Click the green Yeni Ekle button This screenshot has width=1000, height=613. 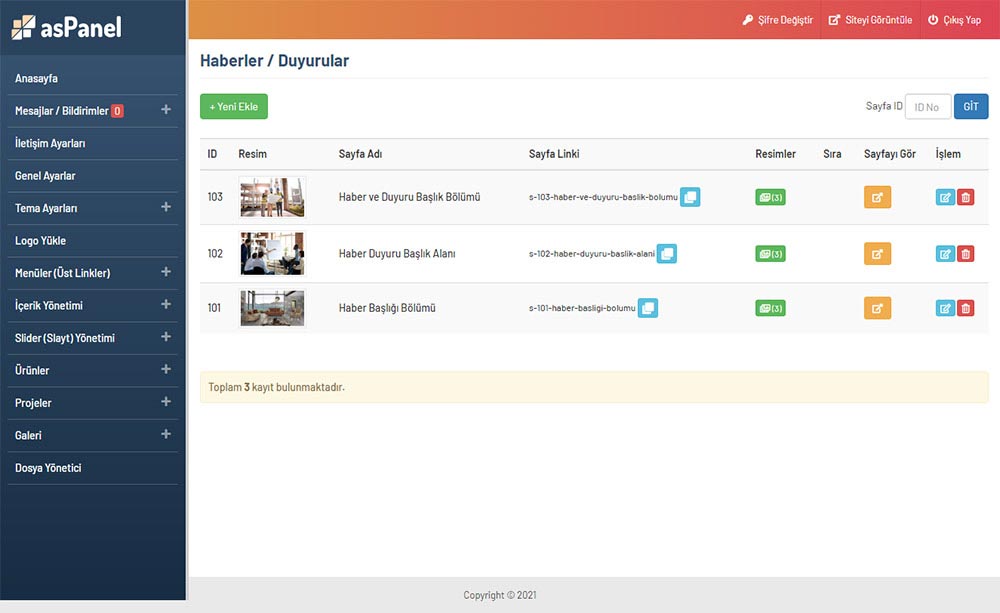[234, 106]
